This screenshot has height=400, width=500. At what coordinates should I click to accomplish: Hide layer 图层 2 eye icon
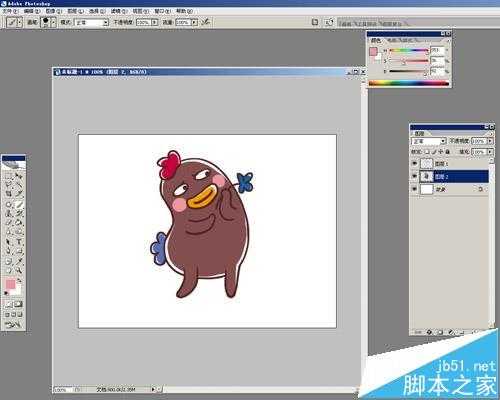tap(414, 176)
